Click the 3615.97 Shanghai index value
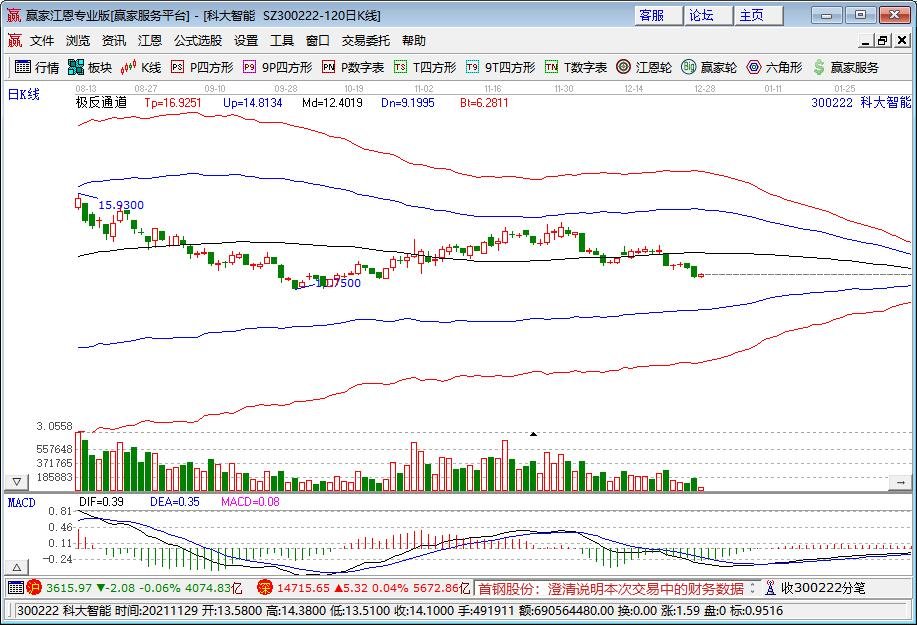Image resolution: width=917 pixels, height=625 pixels. click(x=68, y=588)
